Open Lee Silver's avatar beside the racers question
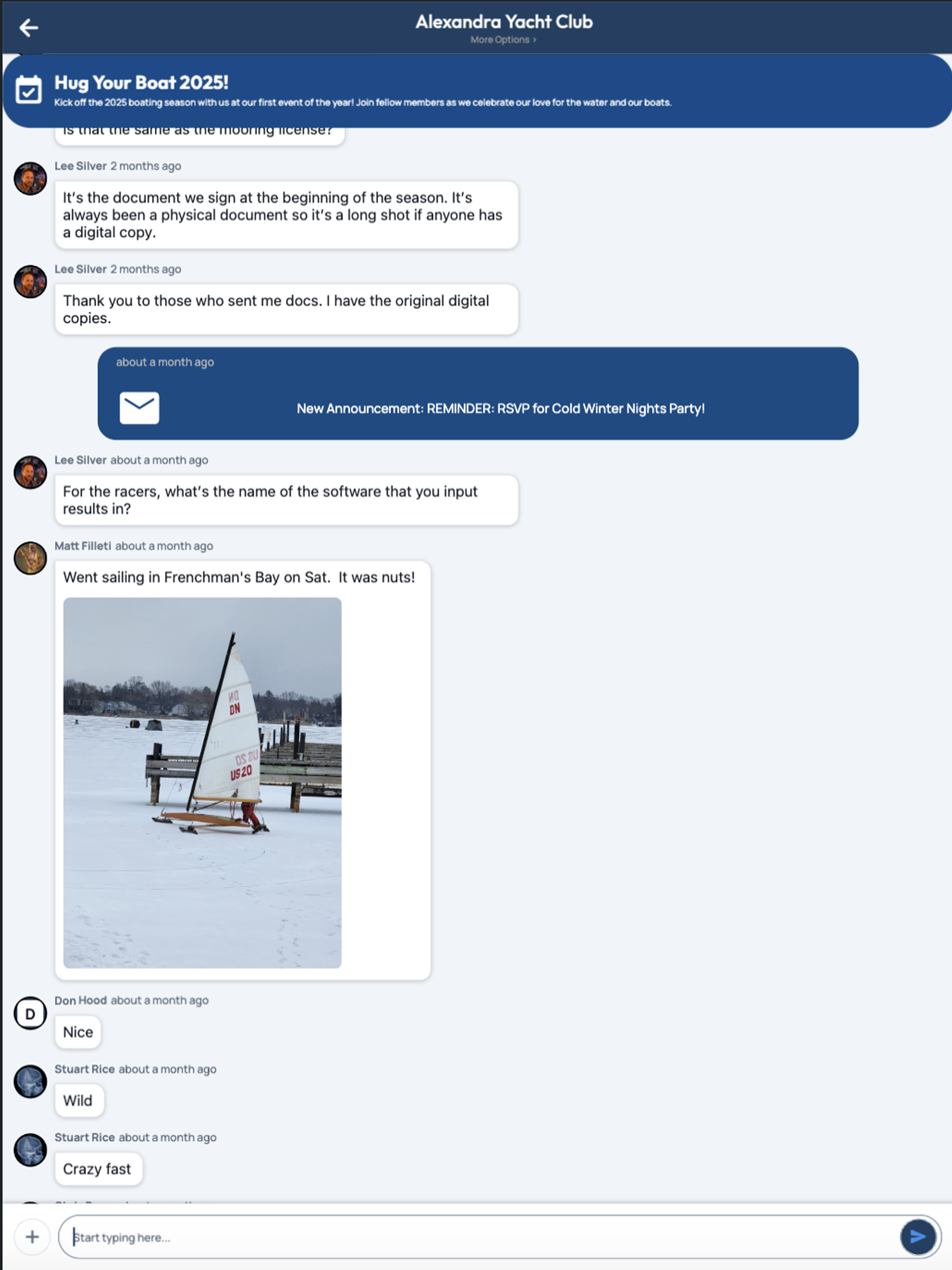This screenshot has width=952, height=1270. pyautogui.click(x=30, y=472)
